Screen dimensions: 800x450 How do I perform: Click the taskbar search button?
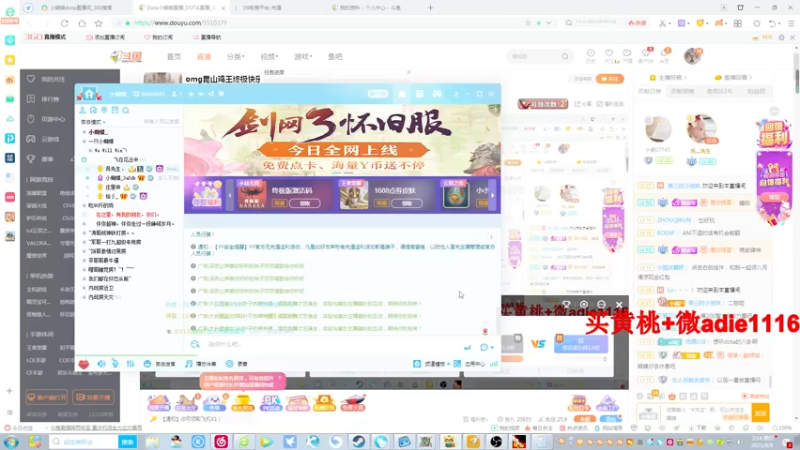(x=127, y=442)
